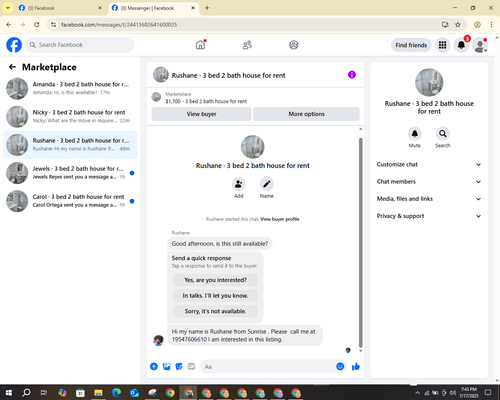
Task: Go to Facebook Home feed icon
Action: point(200,45)
